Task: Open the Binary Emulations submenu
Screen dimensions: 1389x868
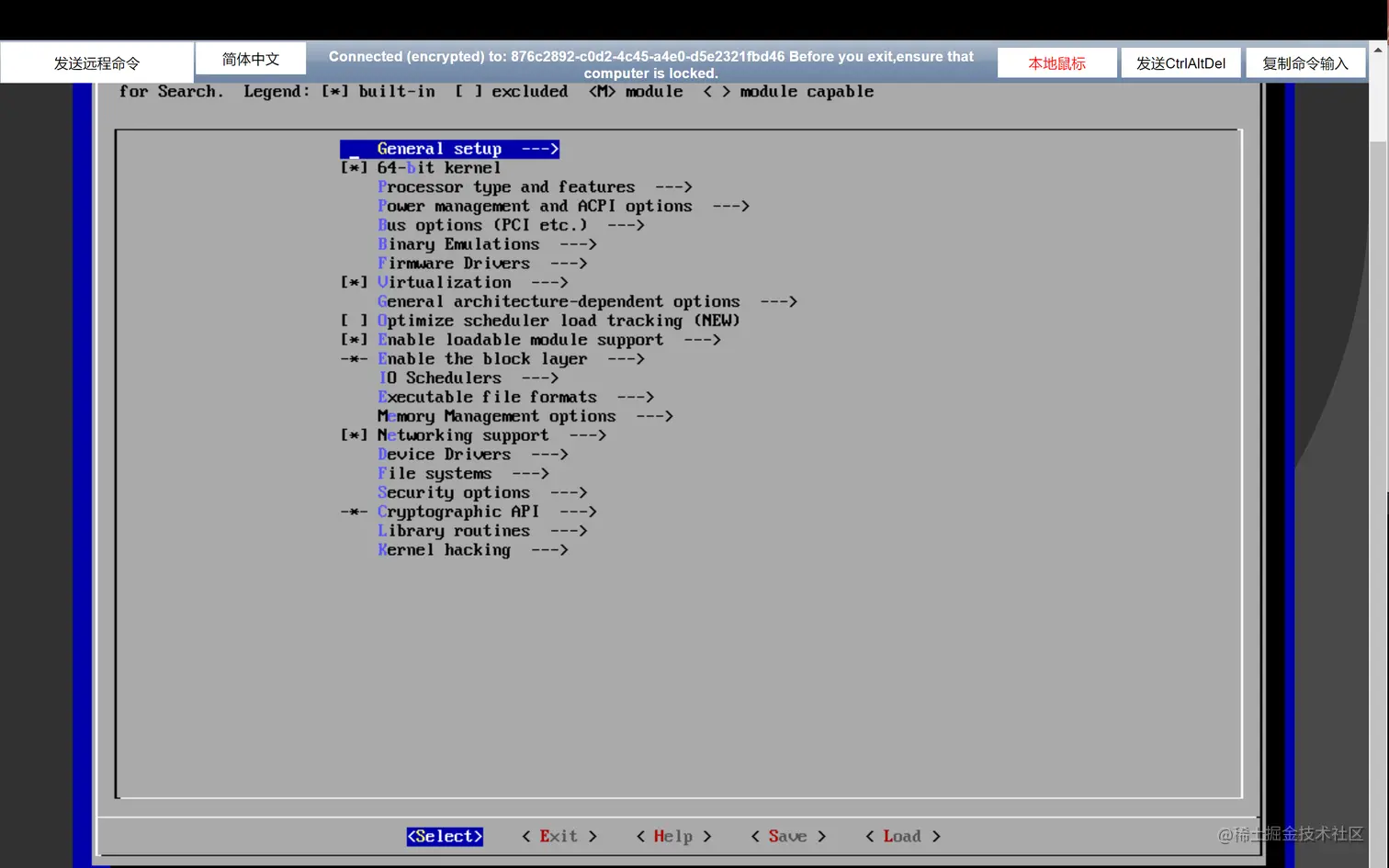Action: tap(458, 244)
